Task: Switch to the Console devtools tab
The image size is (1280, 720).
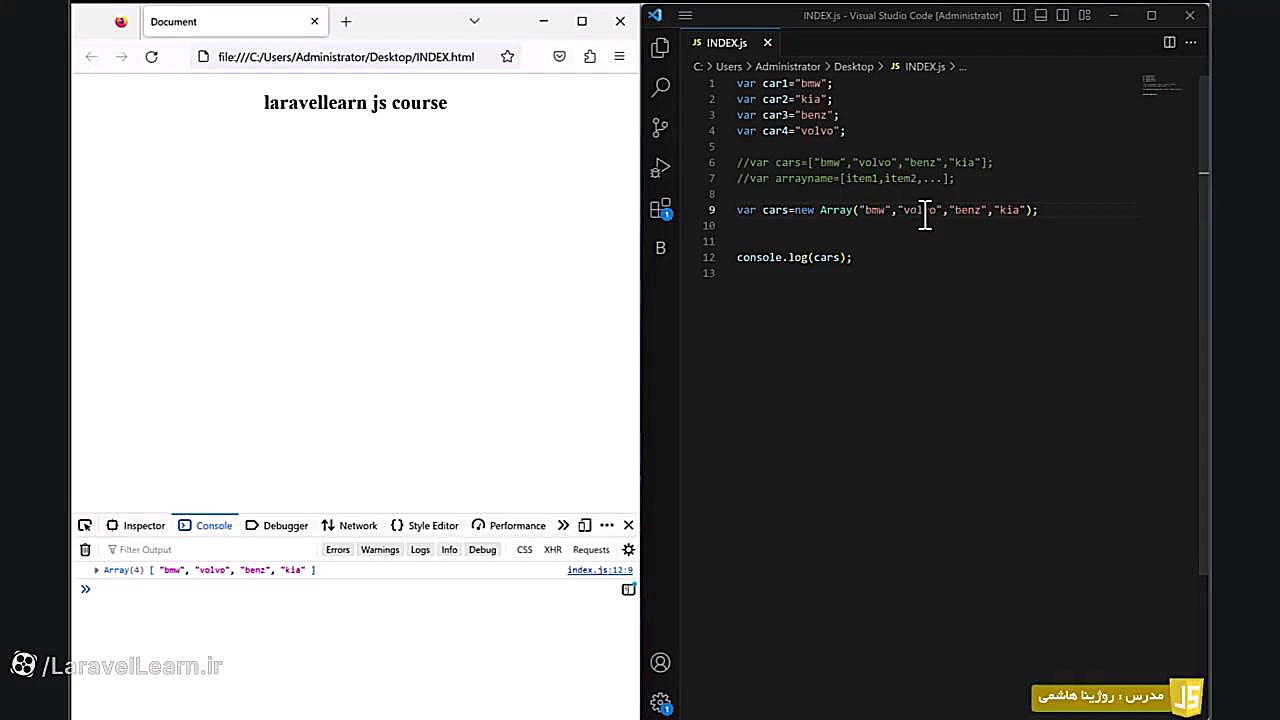Action: (x=205, y=525)
